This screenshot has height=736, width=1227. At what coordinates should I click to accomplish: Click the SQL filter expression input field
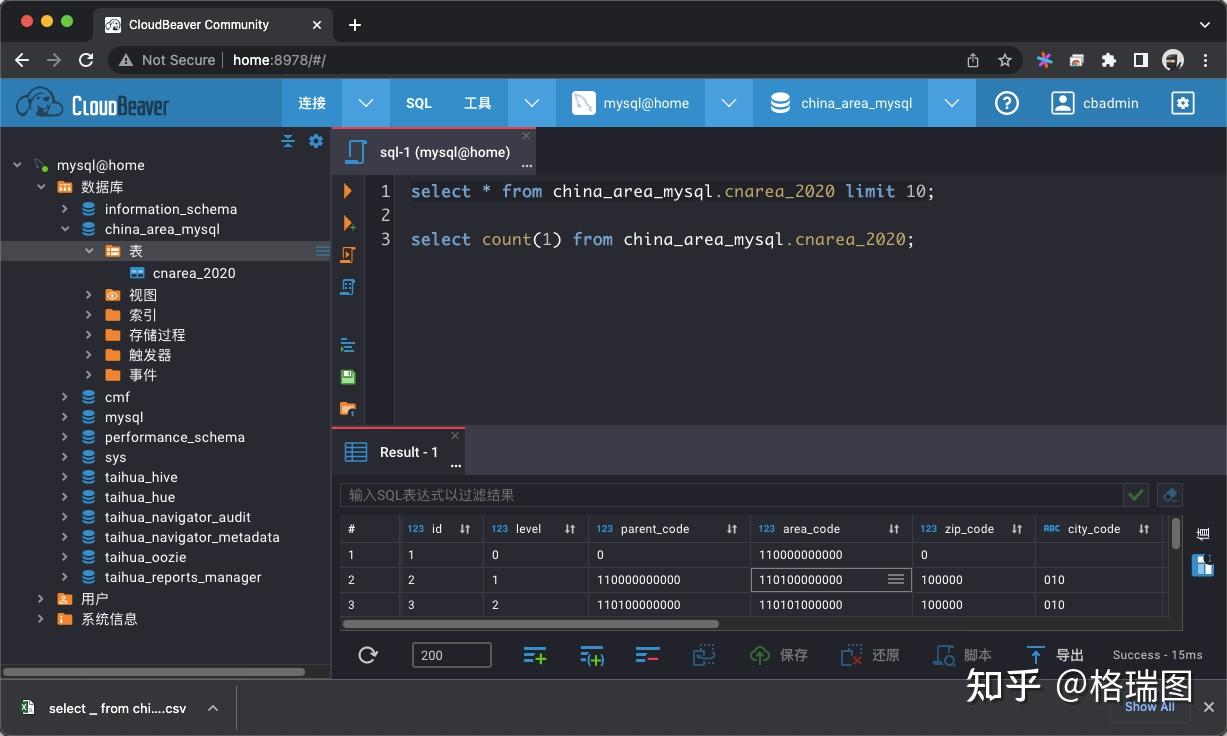pos(730,495)
